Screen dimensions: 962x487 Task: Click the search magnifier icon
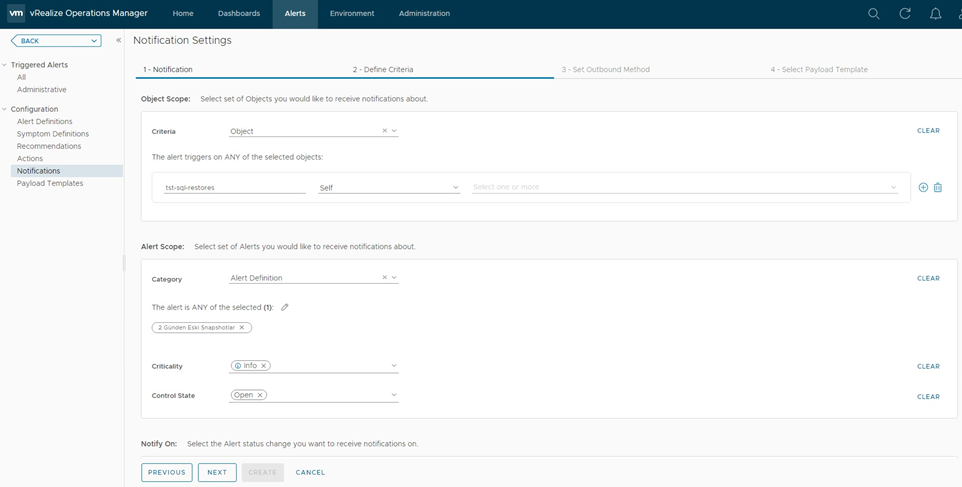tap(873, 14)
